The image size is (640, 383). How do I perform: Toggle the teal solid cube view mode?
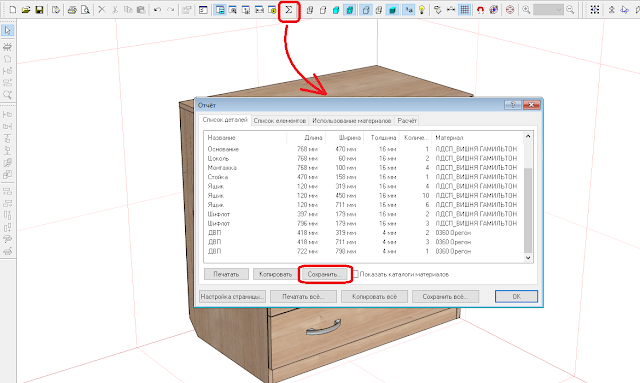pos(336,9)
